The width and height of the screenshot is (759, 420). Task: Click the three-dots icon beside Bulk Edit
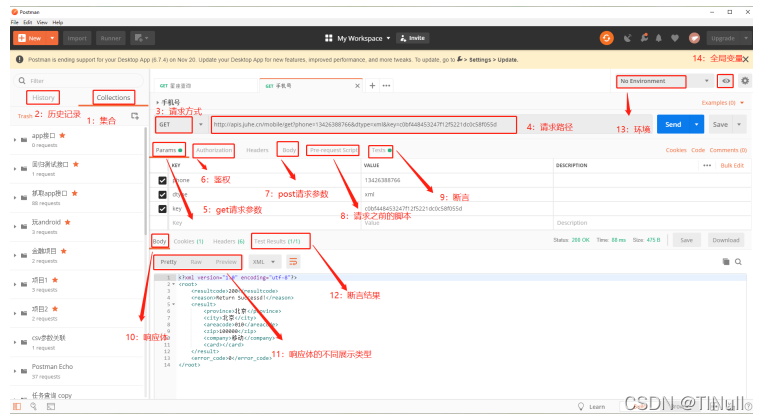click(707, 165)
